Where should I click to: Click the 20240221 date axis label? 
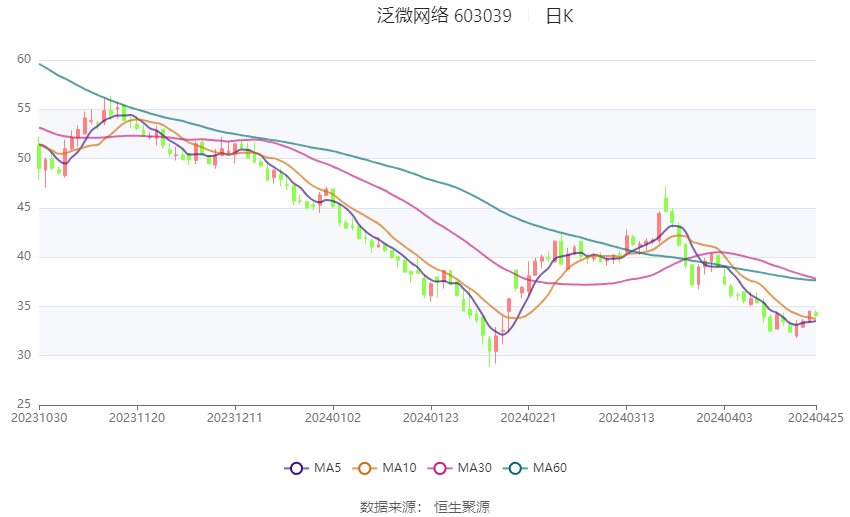(529, 418)
